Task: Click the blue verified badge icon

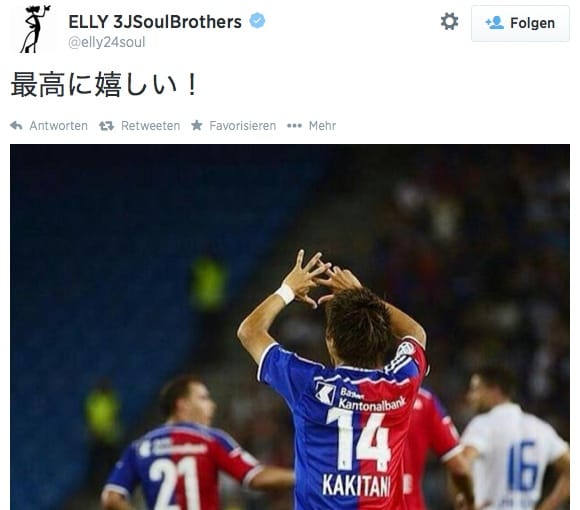Action: (x=257, y=21)
